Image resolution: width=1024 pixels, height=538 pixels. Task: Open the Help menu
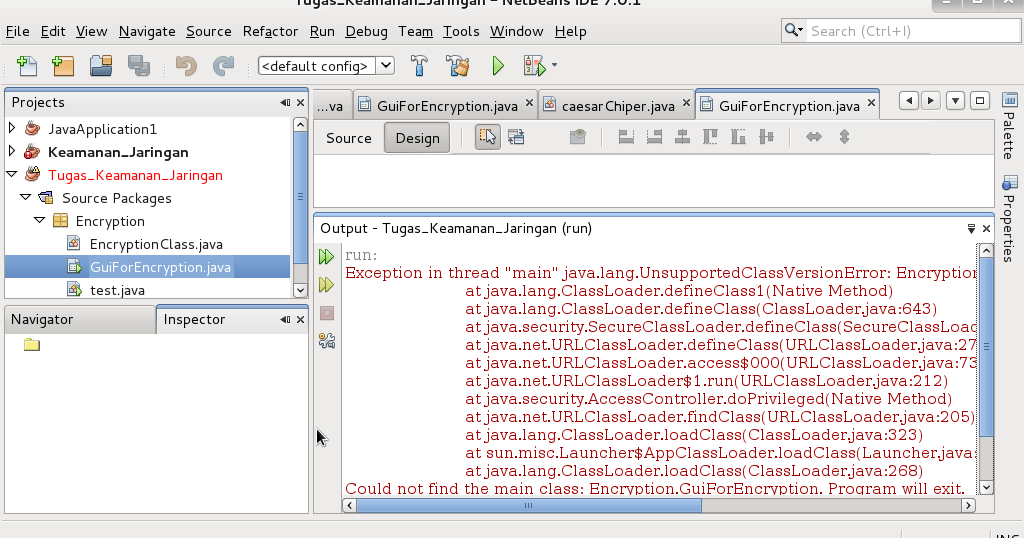click(x=571, y=31)
